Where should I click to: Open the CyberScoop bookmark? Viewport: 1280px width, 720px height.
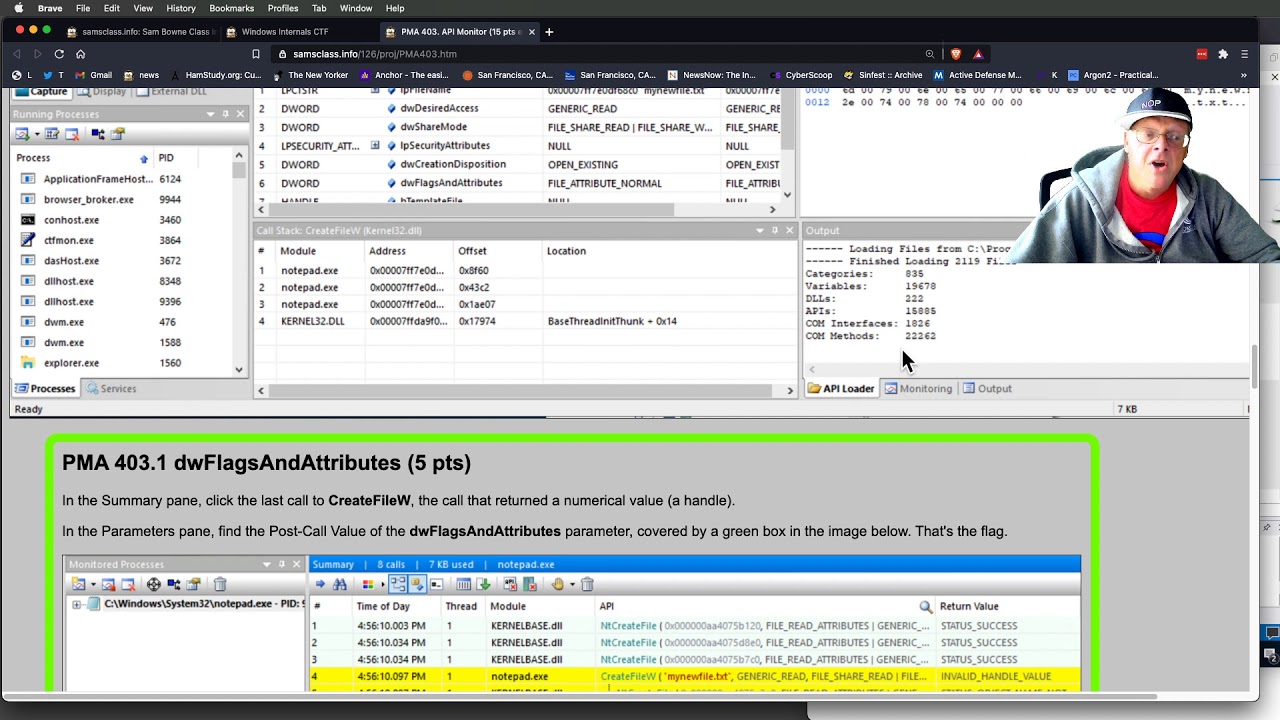800,75
